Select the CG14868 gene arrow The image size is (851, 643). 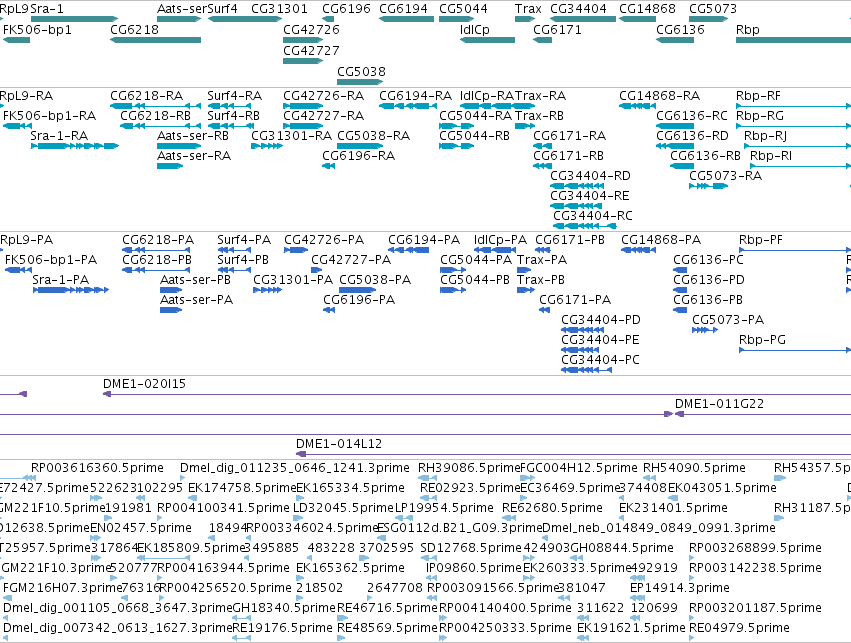coord(638,19)
